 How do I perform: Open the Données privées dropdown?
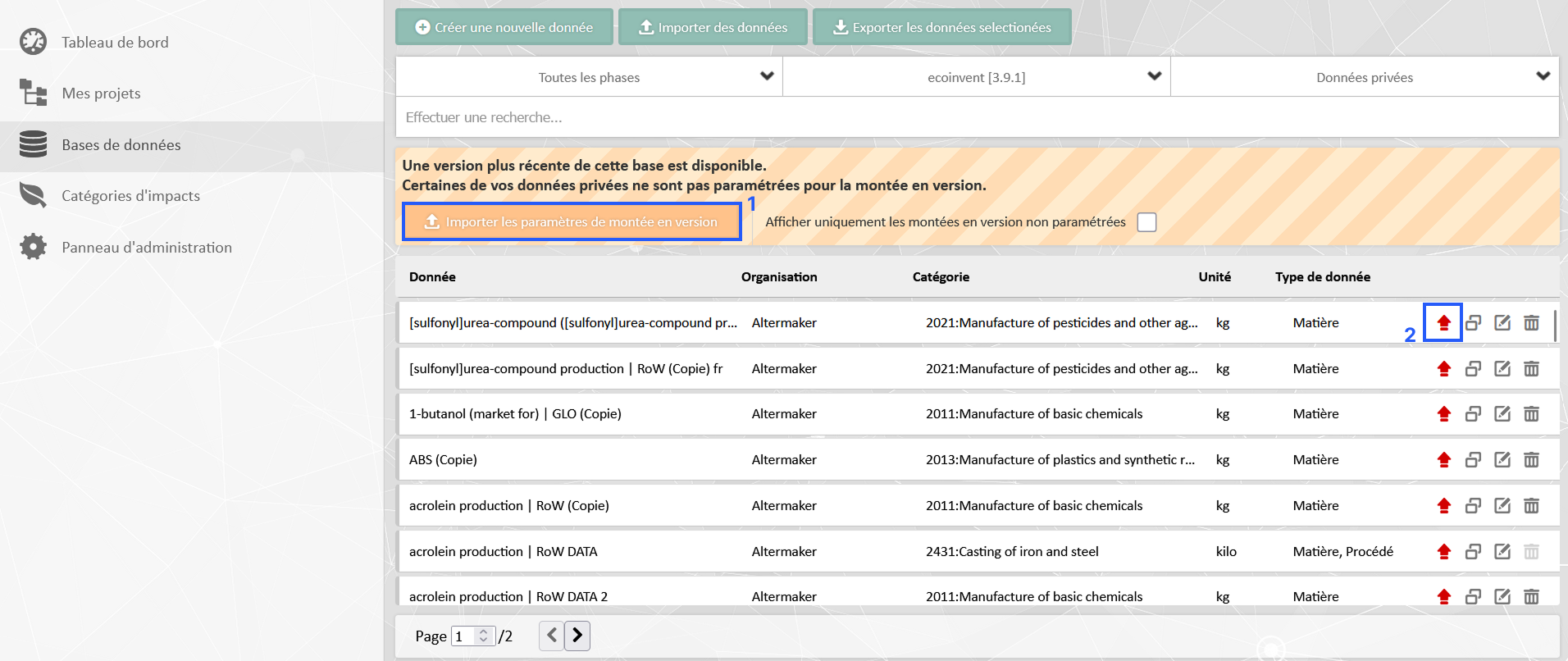(x=1365, y=77)
